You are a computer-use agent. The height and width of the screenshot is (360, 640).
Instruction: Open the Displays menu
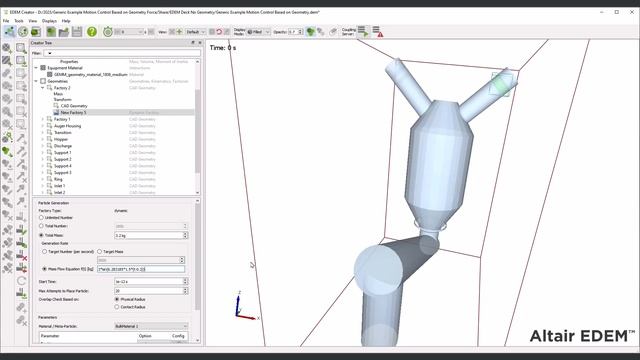(49, 21)
